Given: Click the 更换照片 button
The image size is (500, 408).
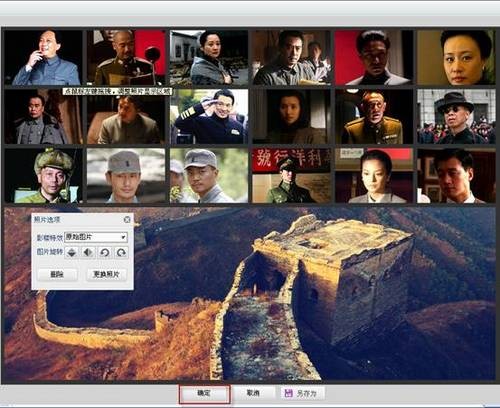Looking at the screenshot, I should [106, 274].
